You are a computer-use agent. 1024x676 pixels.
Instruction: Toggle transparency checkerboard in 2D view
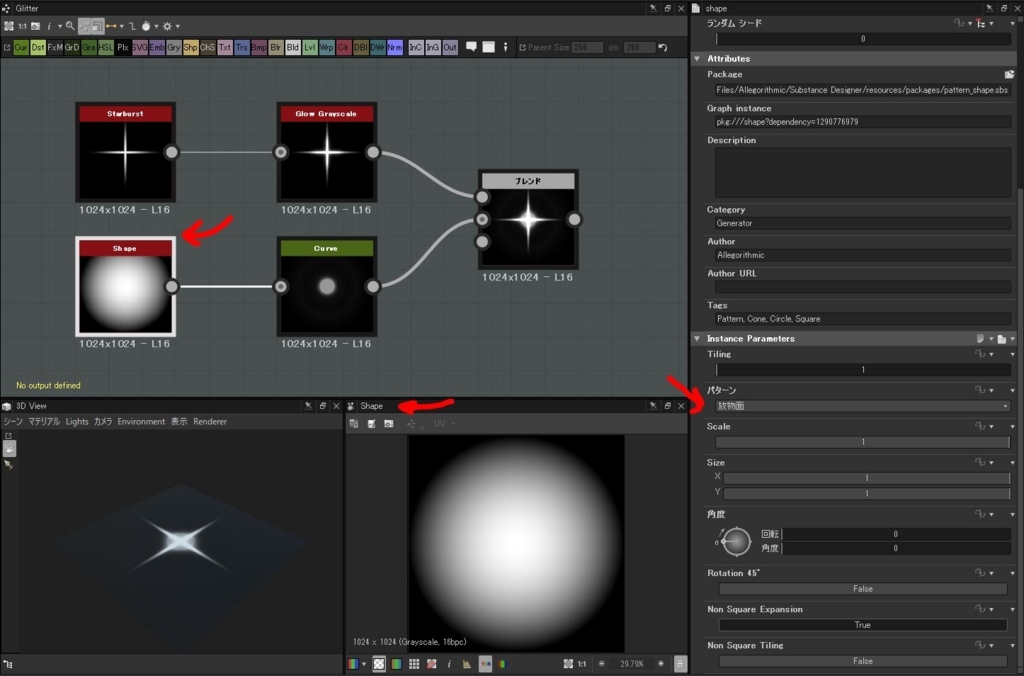pos(379,664)
